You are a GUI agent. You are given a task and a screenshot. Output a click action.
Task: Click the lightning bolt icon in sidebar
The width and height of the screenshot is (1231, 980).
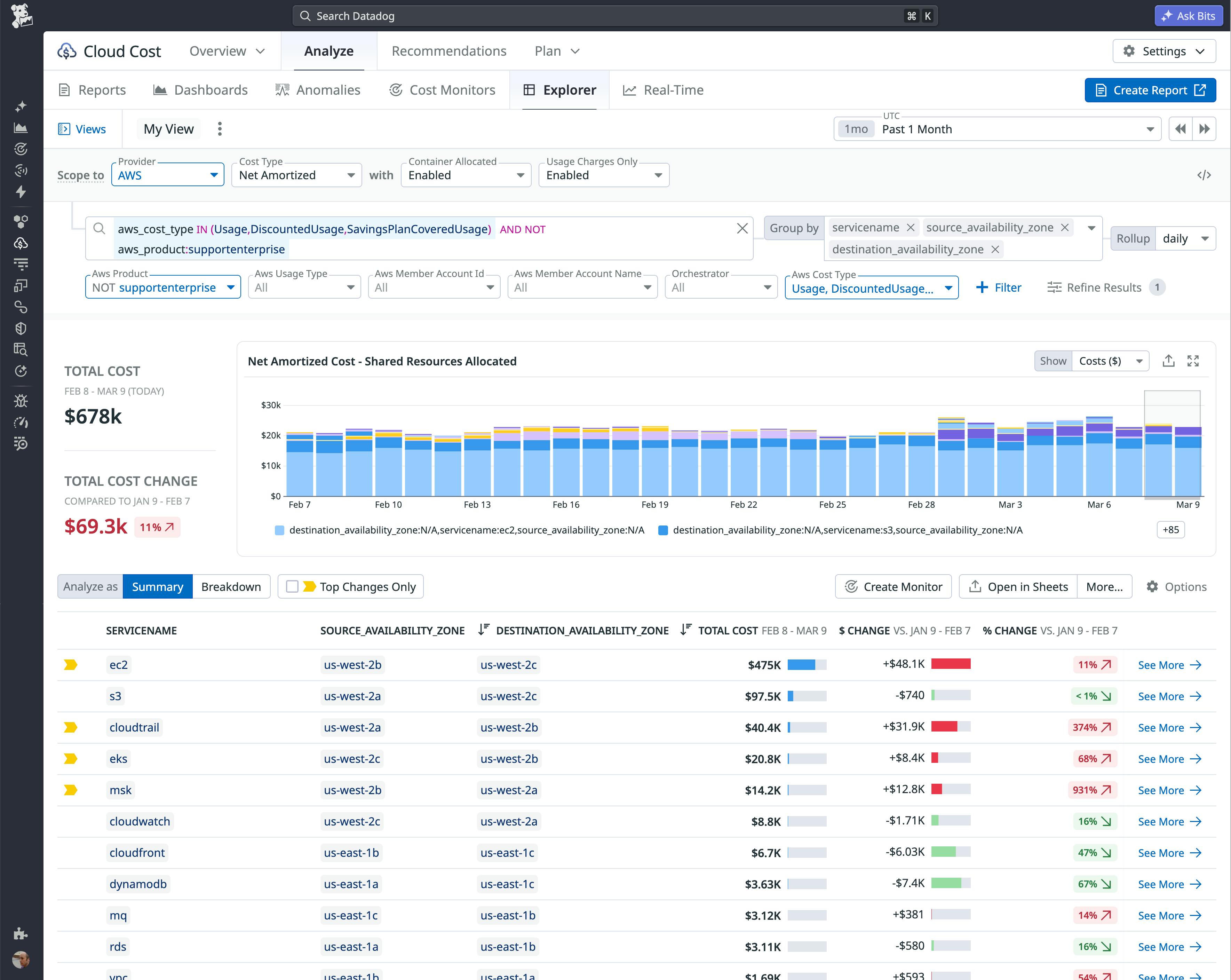point(21,192)
